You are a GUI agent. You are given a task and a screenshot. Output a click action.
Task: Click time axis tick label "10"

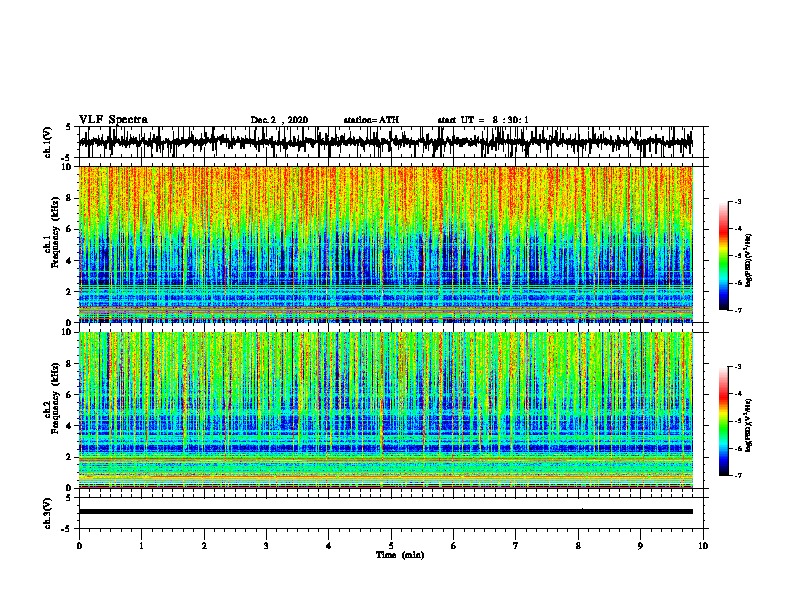pyautogui.click(x=703, y=546)
